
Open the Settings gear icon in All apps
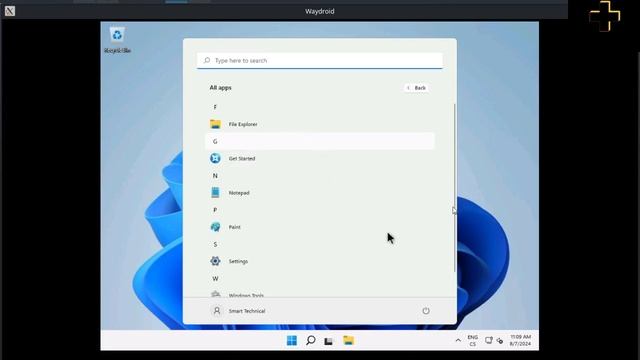[215, 261]
